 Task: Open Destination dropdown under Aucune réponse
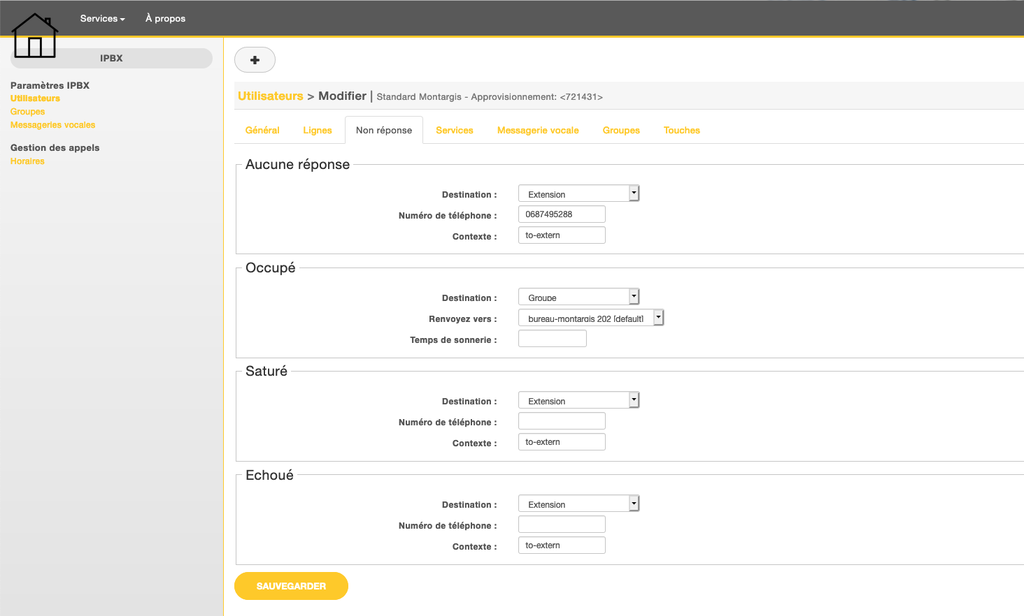point(578,194)
